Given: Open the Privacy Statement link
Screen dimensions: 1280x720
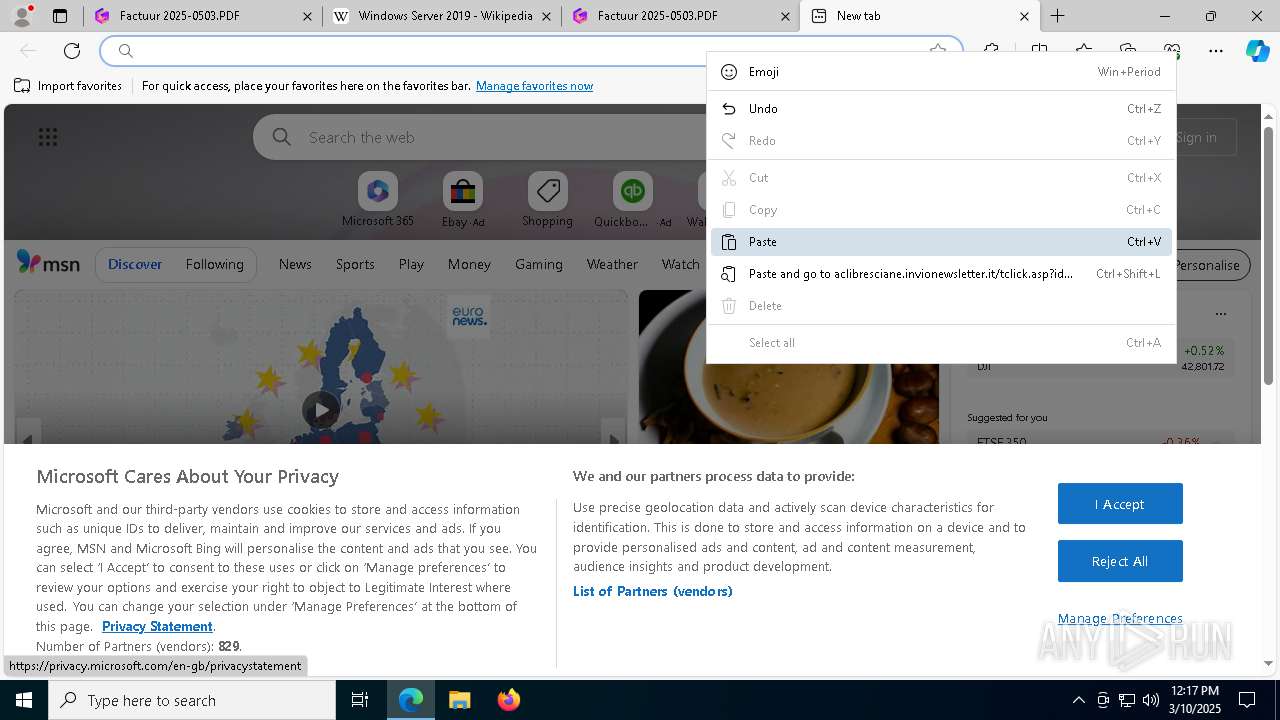Looking at the screenshot, I should 157,626.
